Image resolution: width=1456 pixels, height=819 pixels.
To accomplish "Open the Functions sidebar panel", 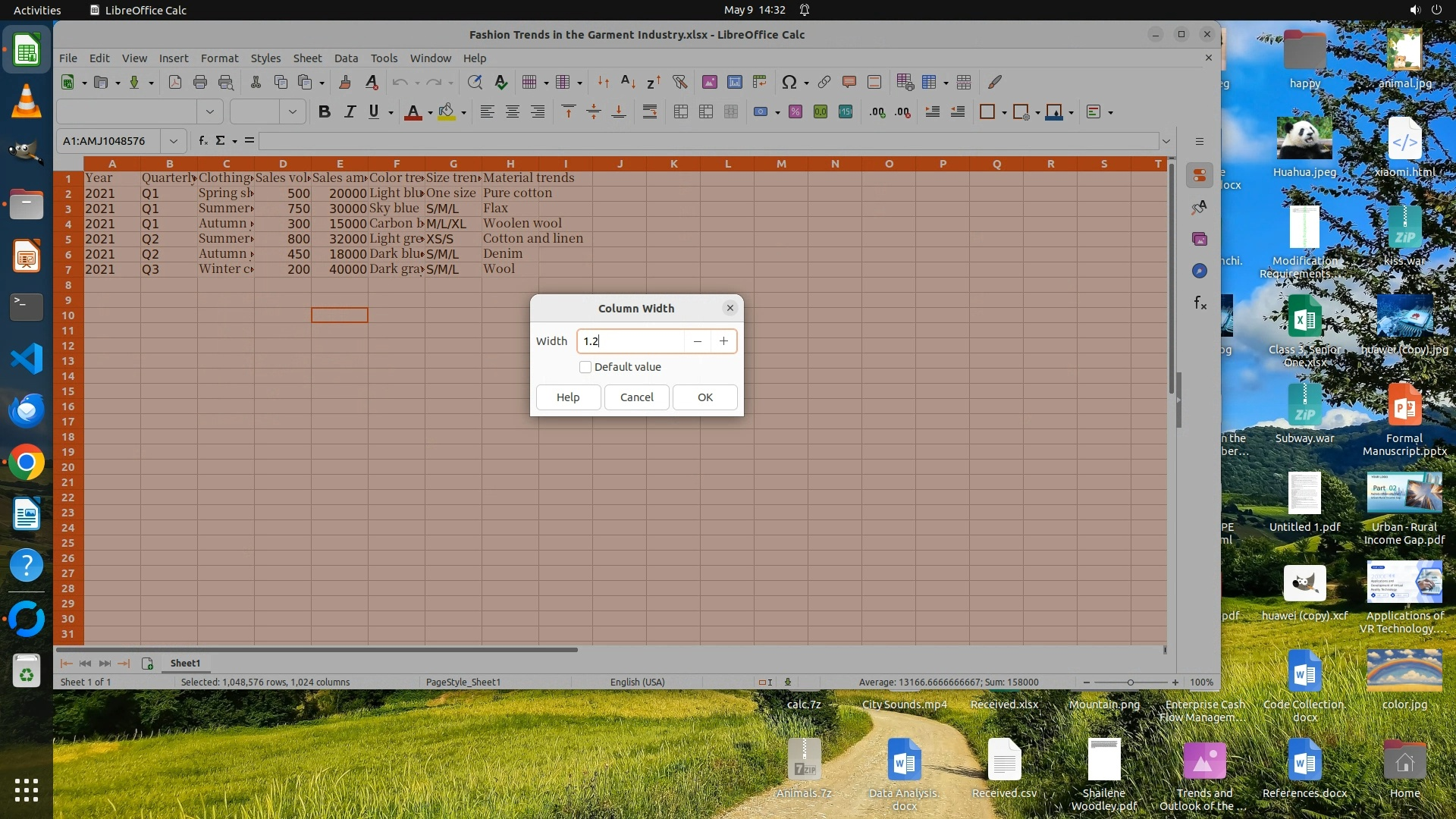I will pyautogui.click(x=1200, y=303).
